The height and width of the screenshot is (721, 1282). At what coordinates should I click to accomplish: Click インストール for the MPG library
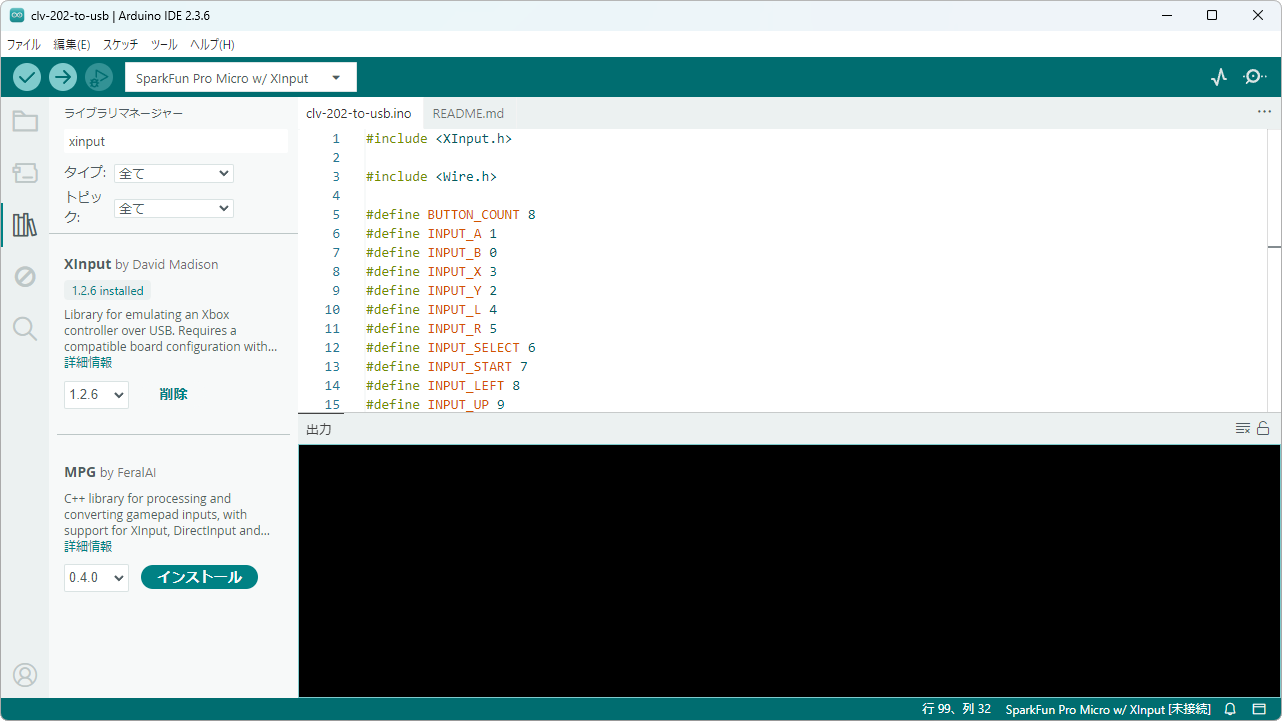tap(199, 577)
